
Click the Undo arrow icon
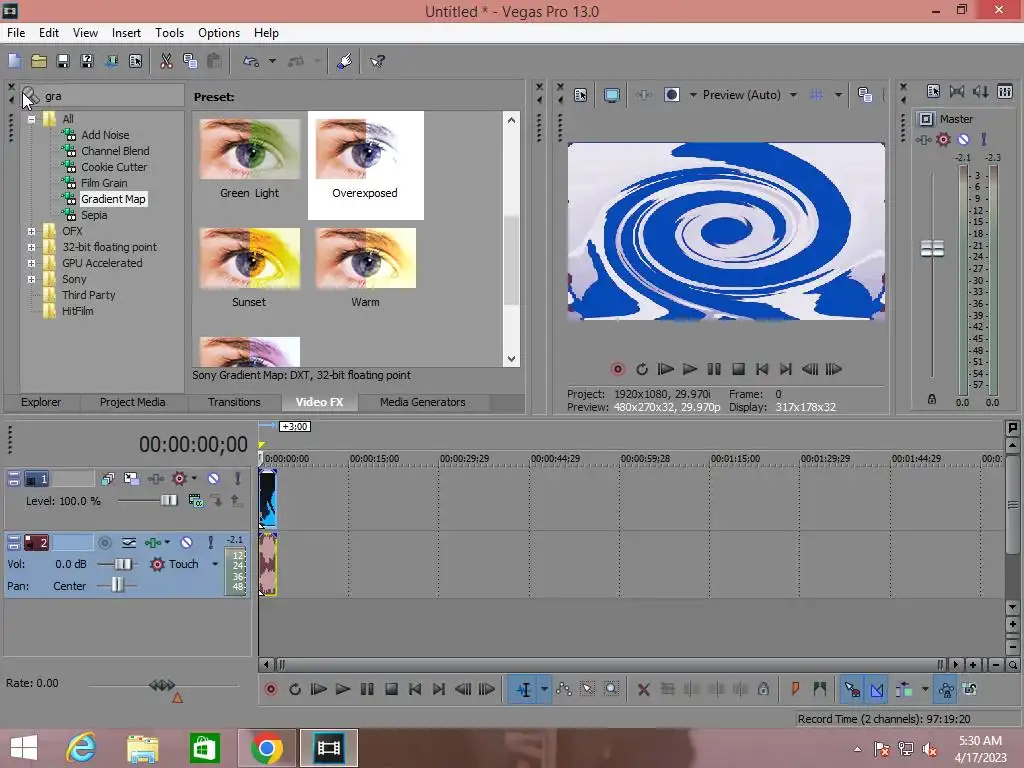click(251, 61)
